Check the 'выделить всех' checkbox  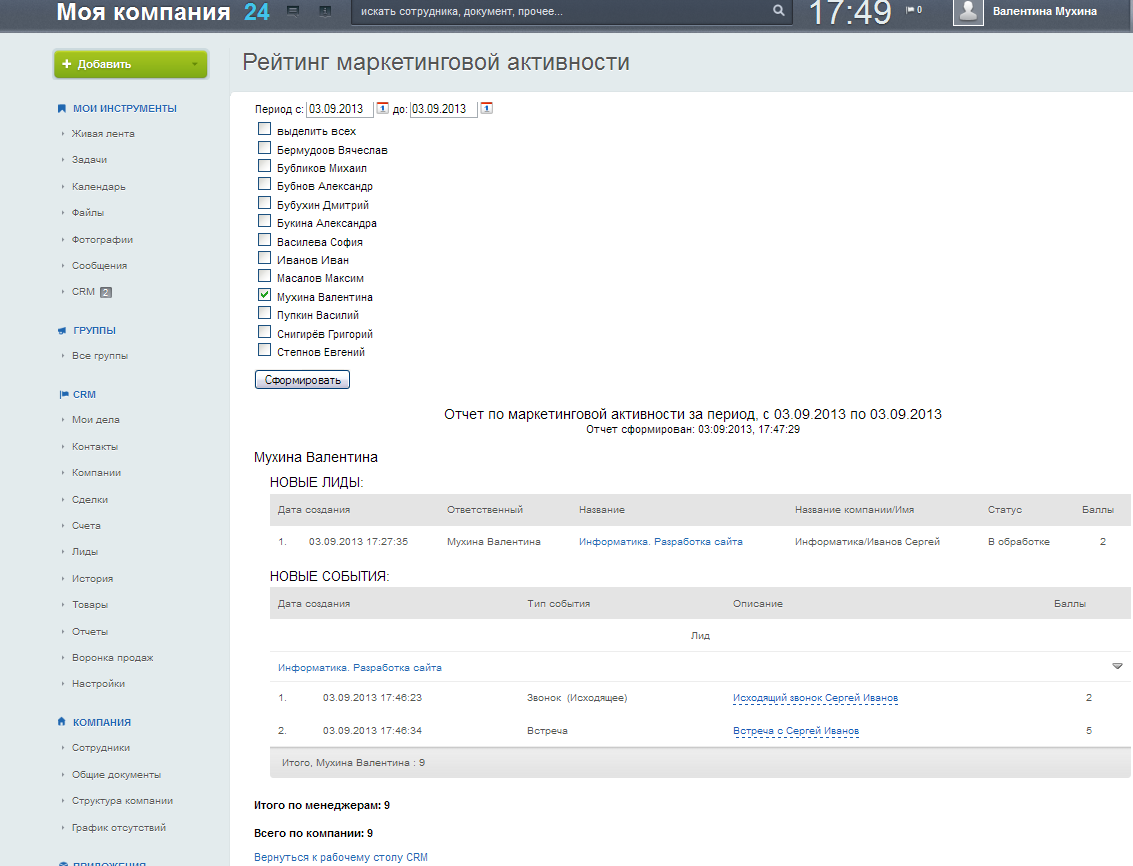click(264, 130)
